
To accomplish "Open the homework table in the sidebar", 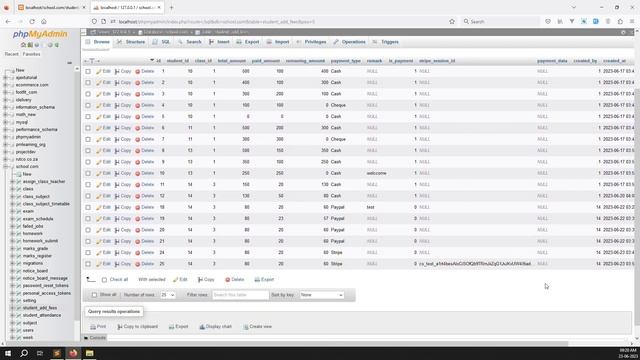I will click(33, 233).
